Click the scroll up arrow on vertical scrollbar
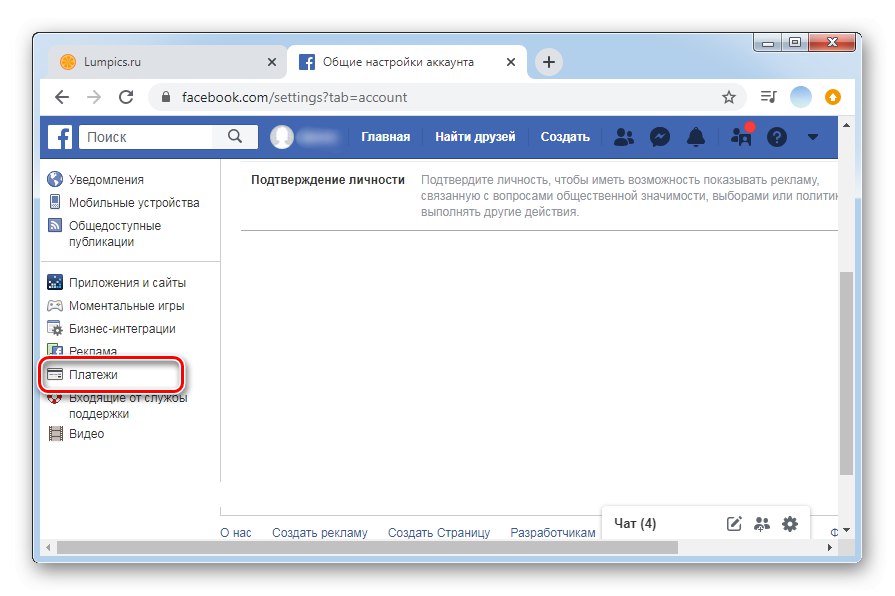Viewport: 895px width, 596px height. (x=846, y=125)
